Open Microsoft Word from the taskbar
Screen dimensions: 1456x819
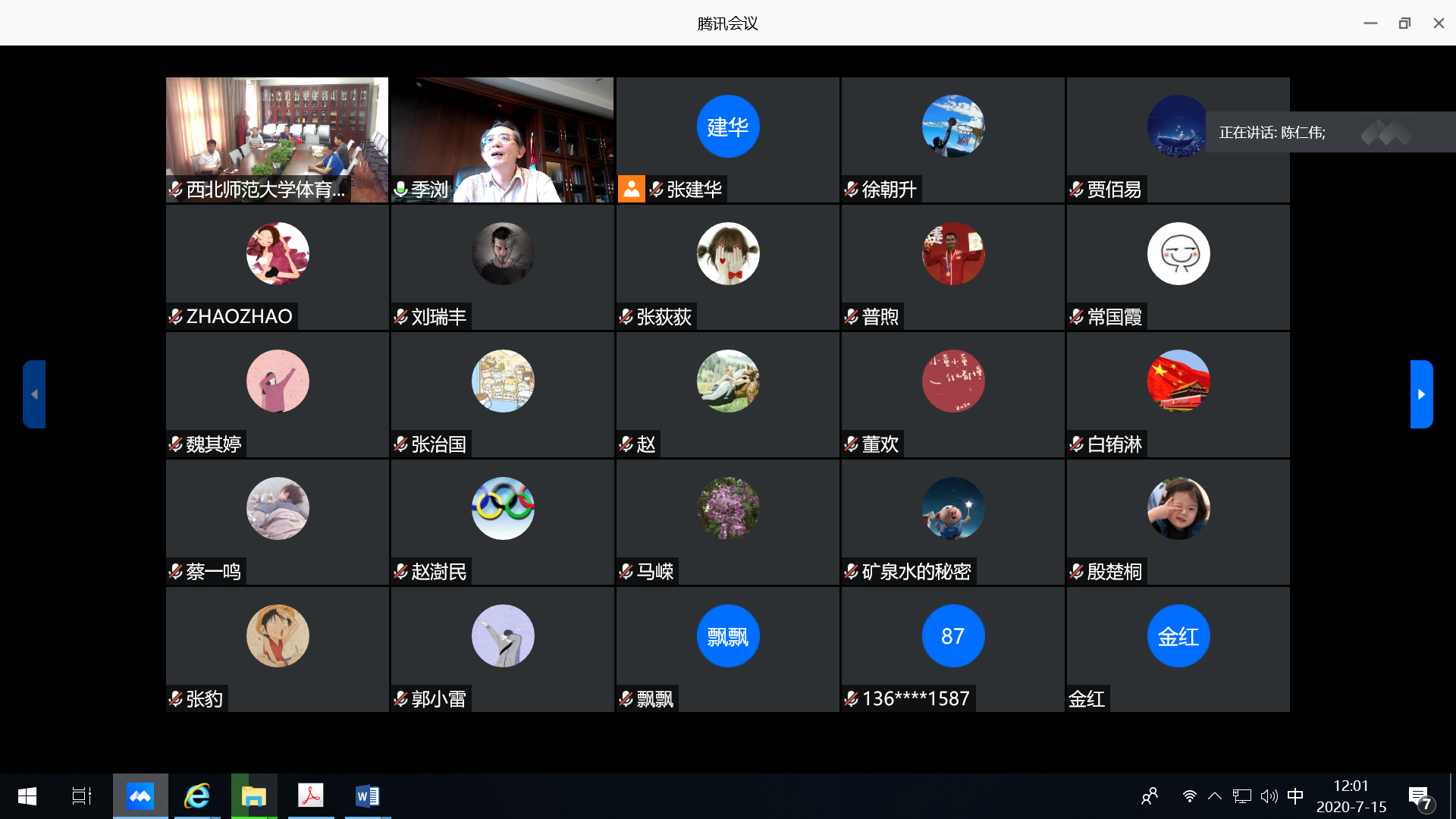point(368,796)
